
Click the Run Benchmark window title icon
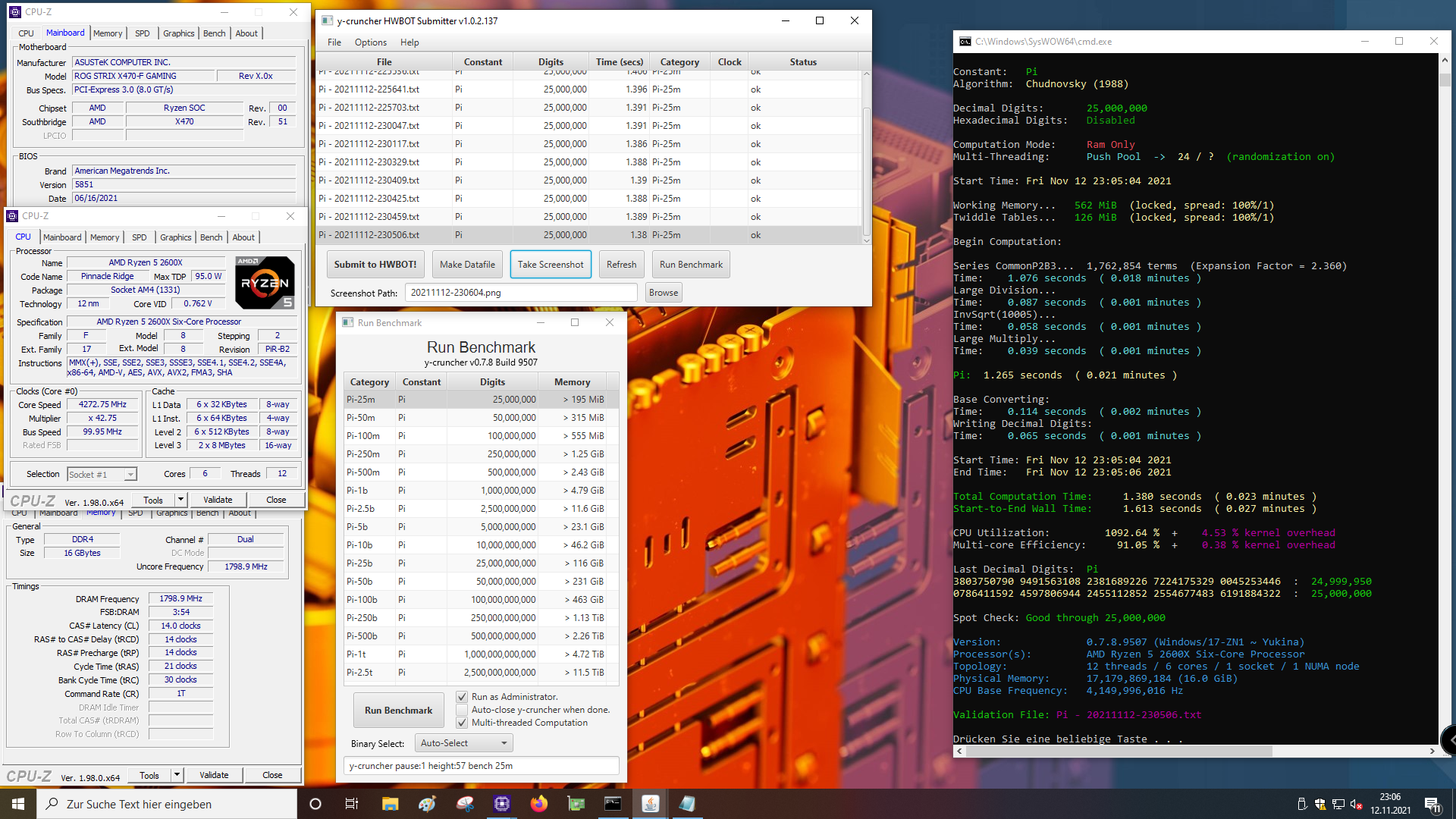point(348,323)
